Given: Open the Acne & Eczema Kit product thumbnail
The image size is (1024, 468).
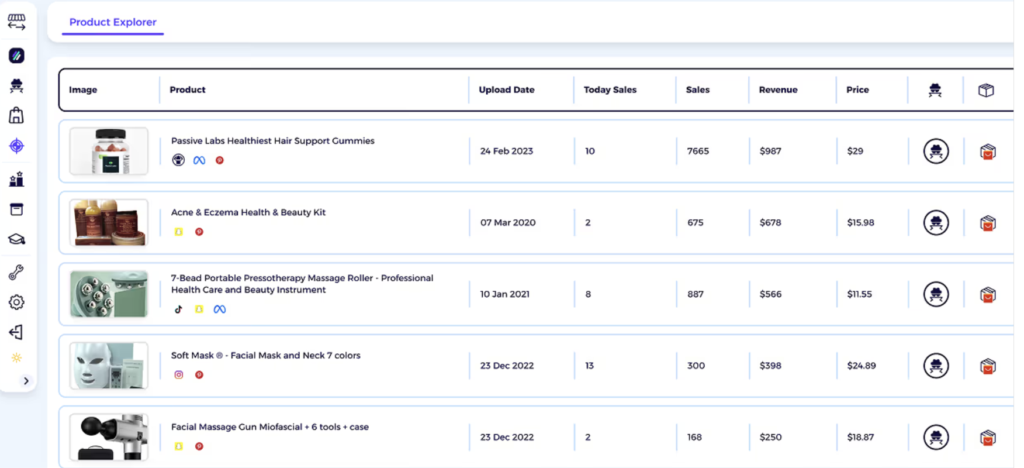Looking at the screenshot, I should pos(109,223).
